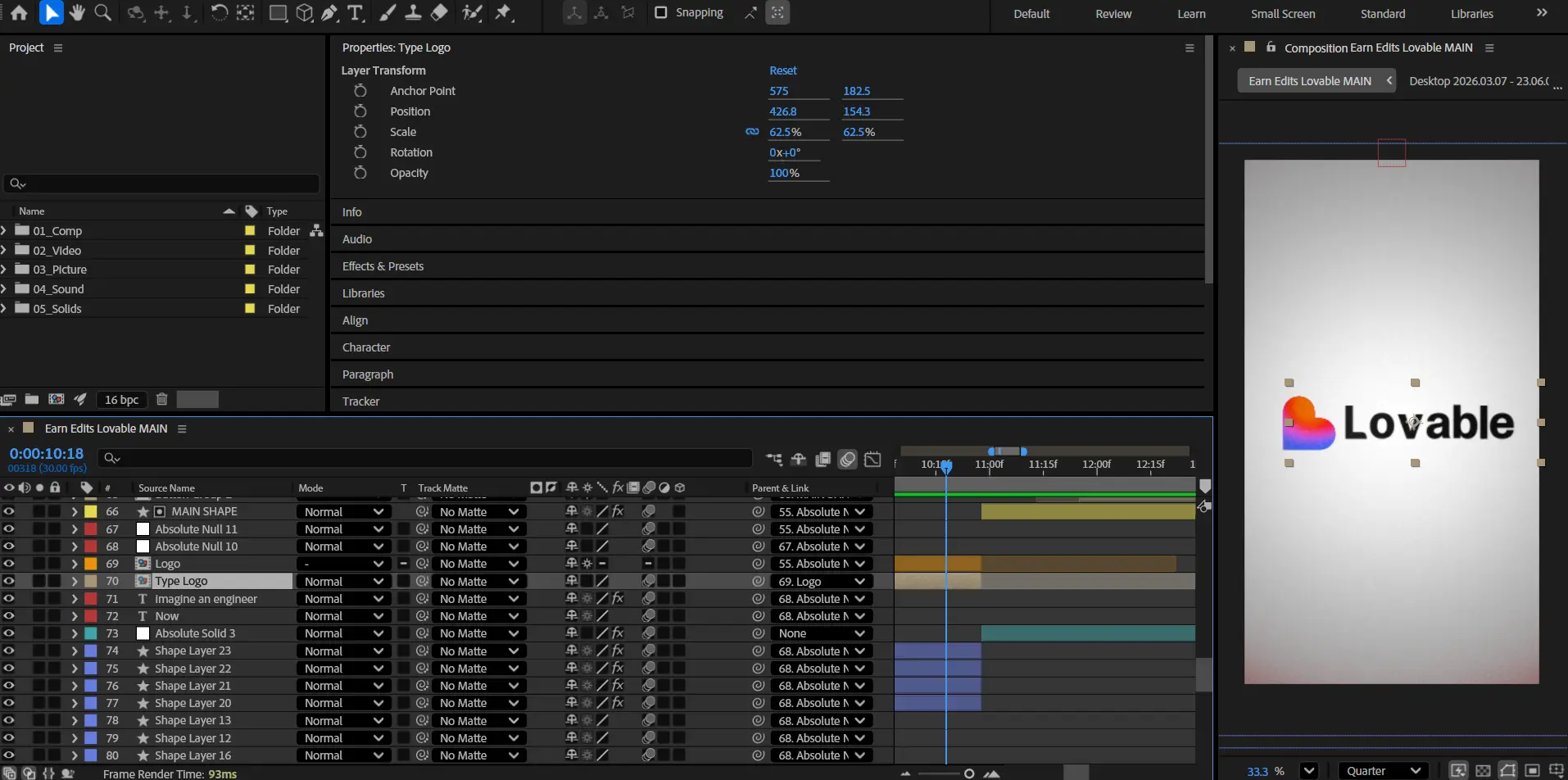Open the Graph Editor in timeline
The image size is (1568, 780).
[x=872, y=459]
